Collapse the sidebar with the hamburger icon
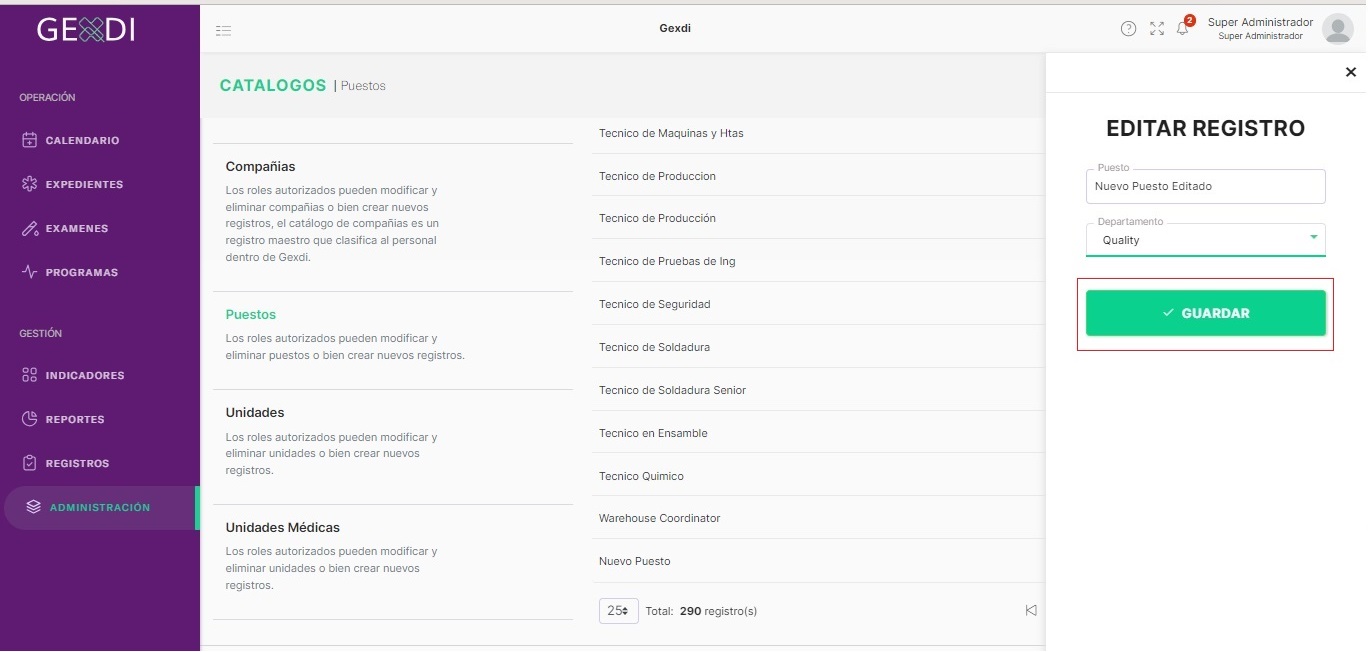 (x=224, y=31)
